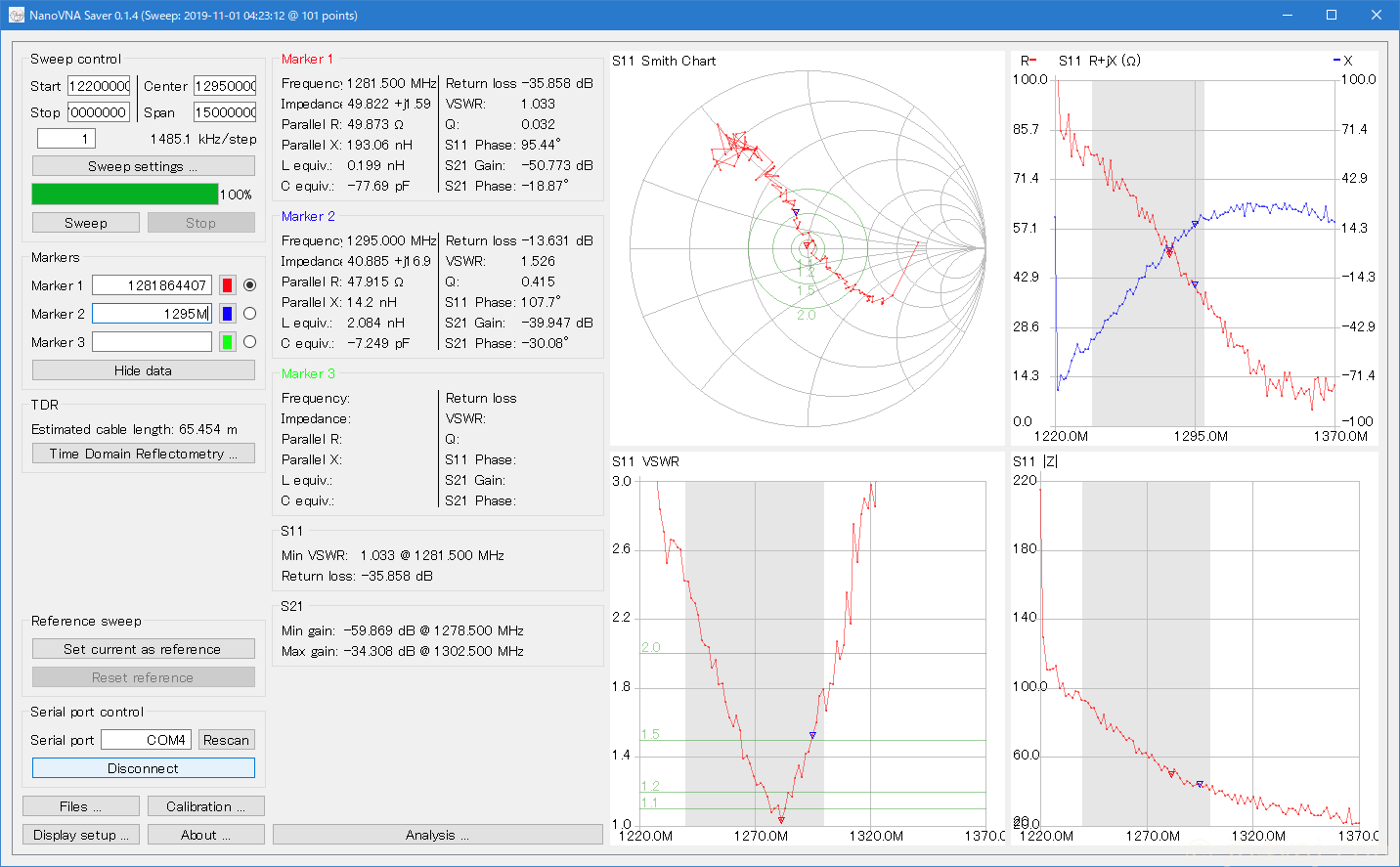The image size is (1400, 867).
Task: Click the red marker at VSWR chart minimum
Action: pyautogui.click(x=781, y=819)
